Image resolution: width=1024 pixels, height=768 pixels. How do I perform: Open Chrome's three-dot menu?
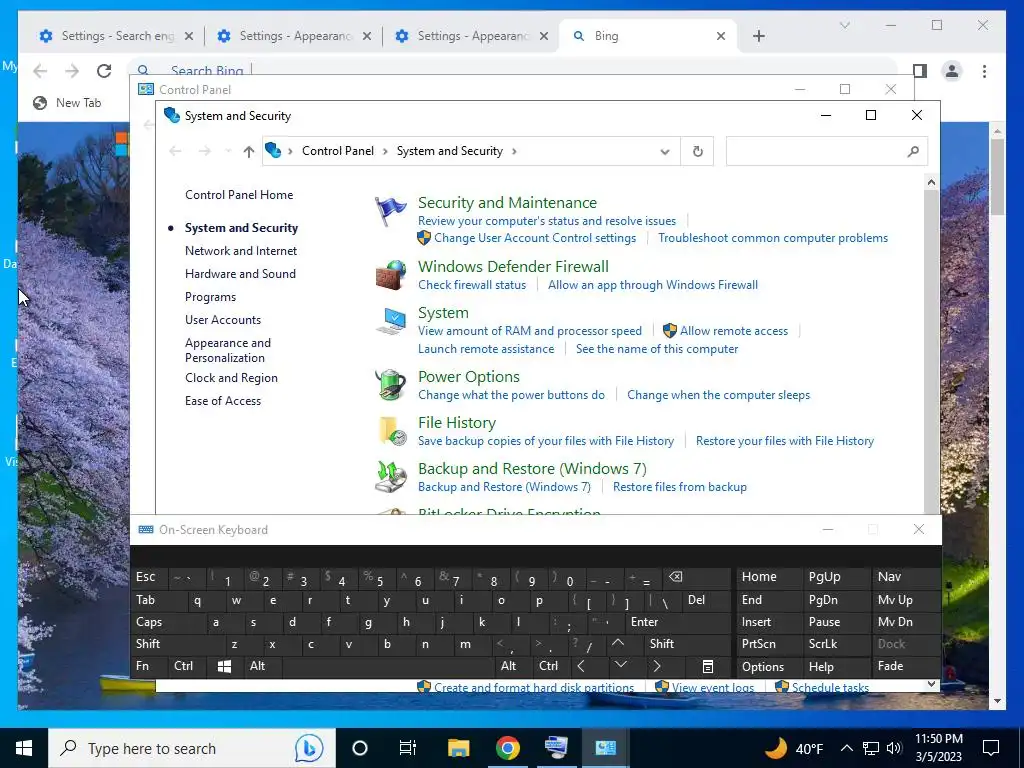point(984,71)
